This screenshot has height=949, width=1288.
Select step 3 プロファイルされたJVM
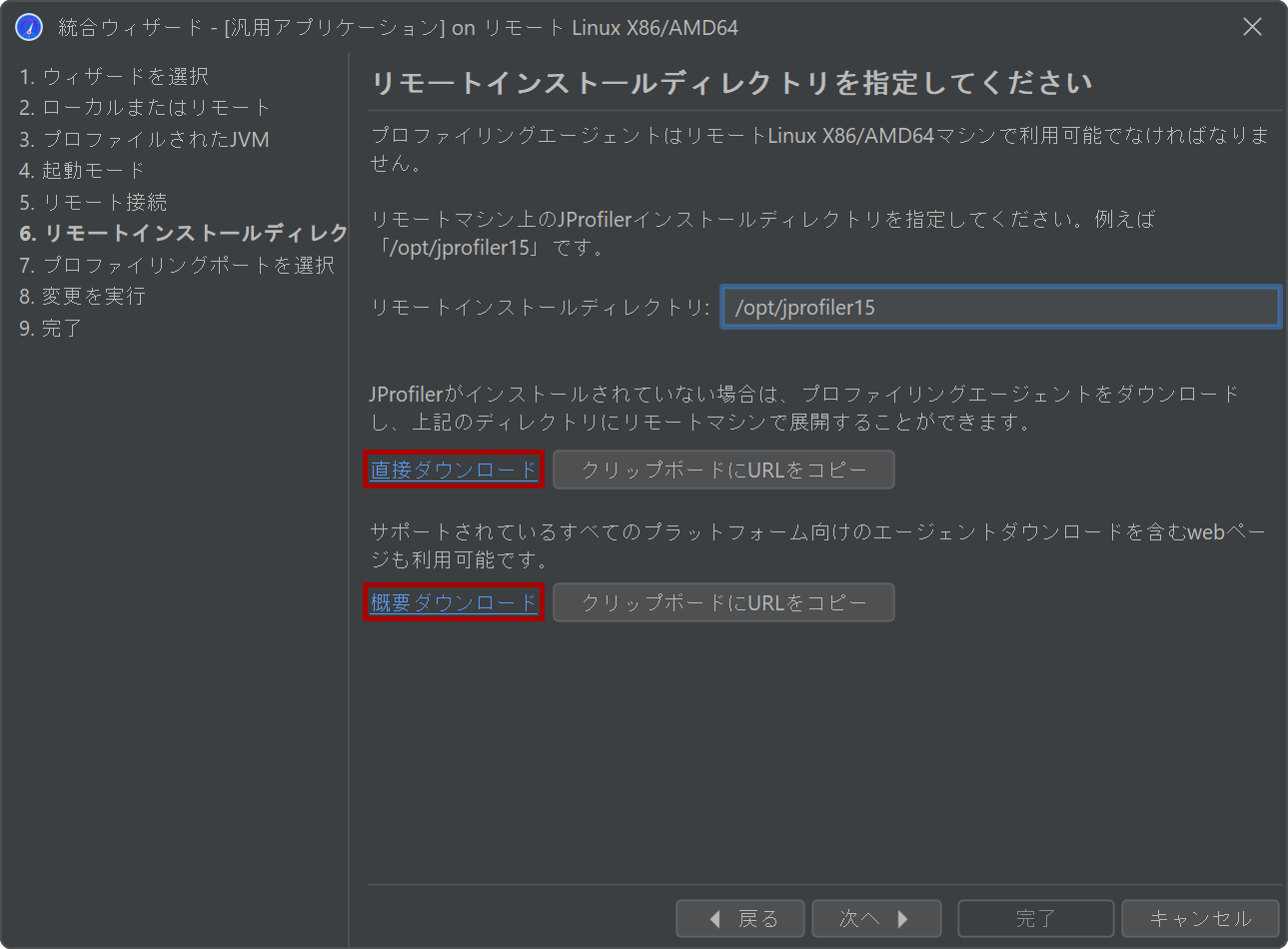tap(144, 139)
